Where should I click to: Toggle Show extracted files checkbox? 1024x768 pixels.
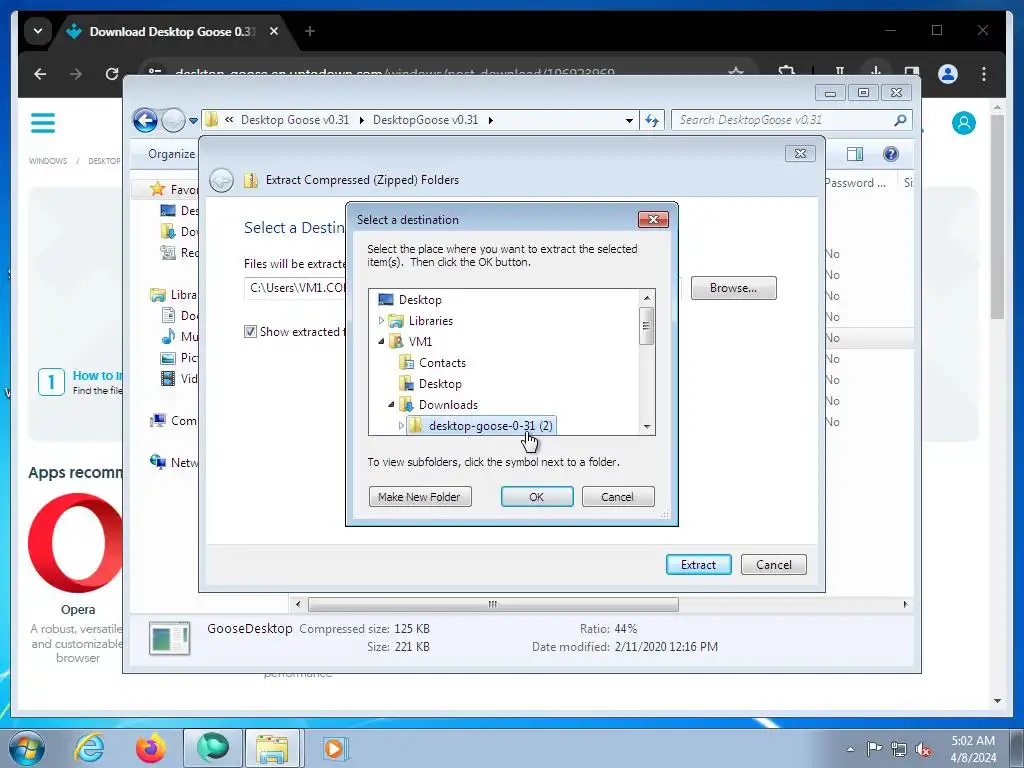click(x=250, y=332)
